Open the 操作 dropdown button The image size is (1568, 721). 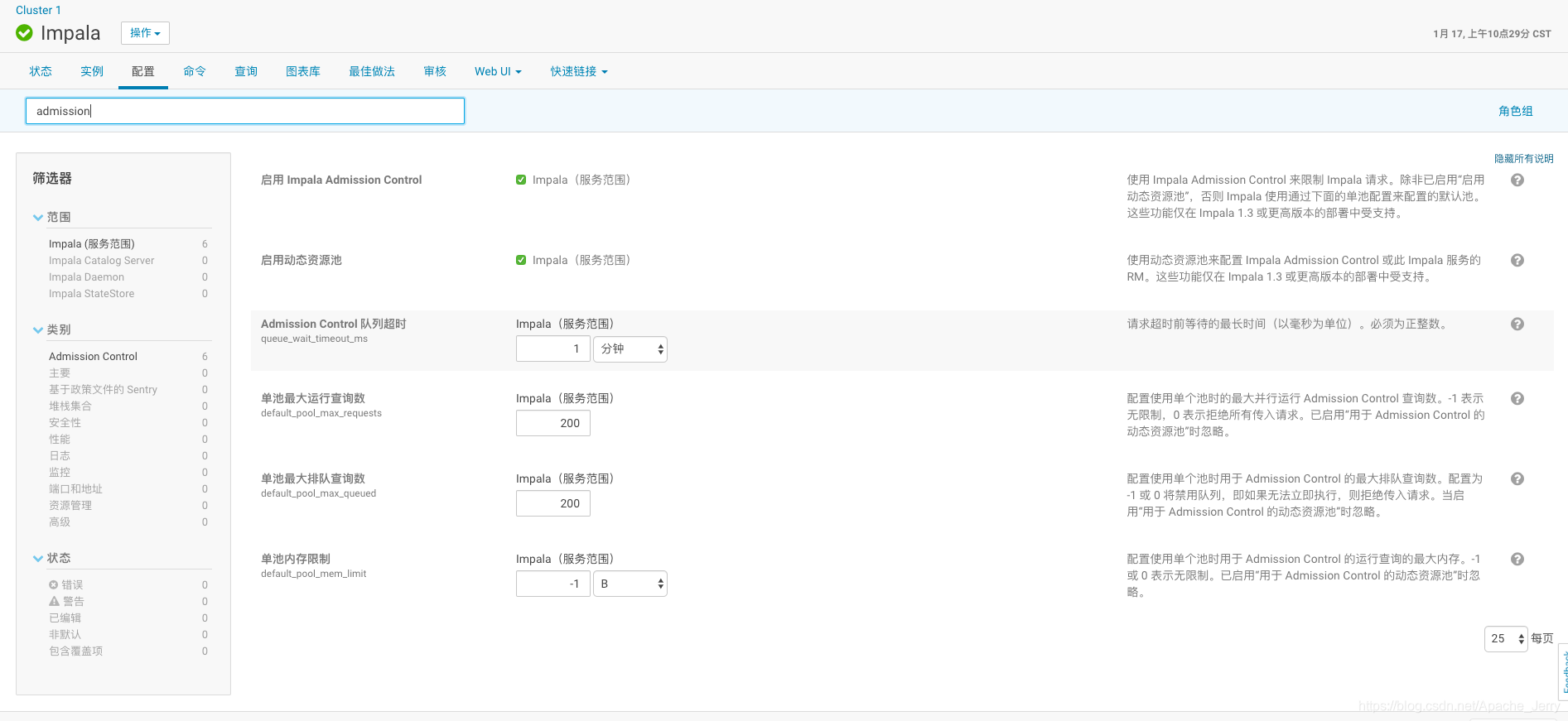point(145,33)
